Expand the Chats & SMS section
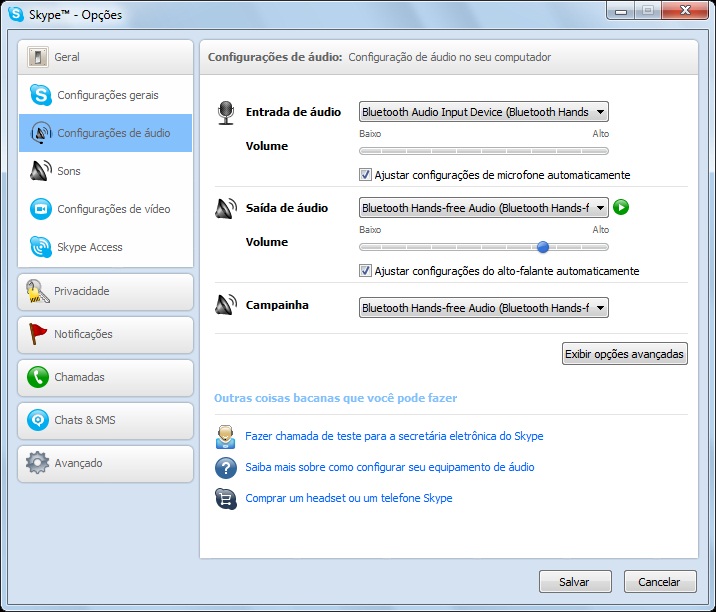 coord(105,420)
